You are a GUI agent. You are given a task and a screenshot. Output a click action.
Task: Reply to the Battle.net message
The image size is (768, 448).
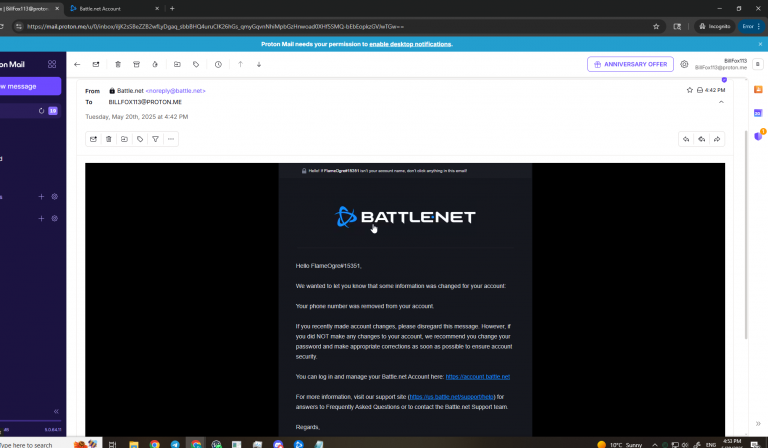(x=686, y=139)
